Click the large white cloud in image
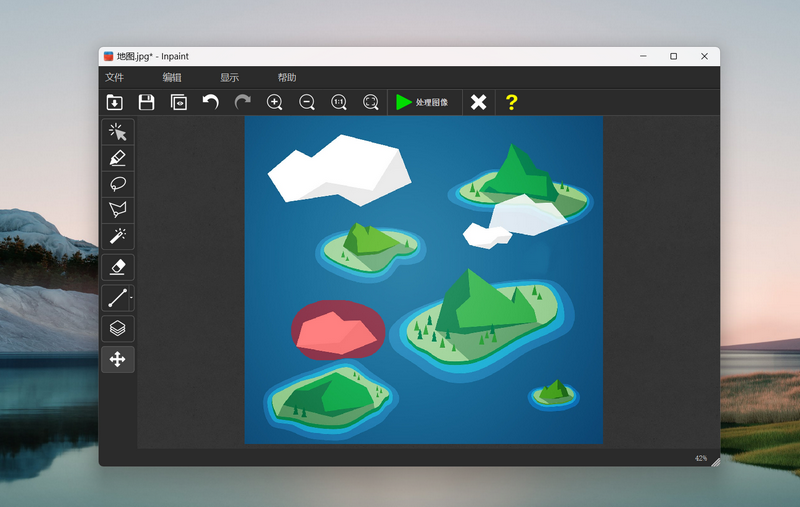Viewport: 800px width, 507px height. 339,169
